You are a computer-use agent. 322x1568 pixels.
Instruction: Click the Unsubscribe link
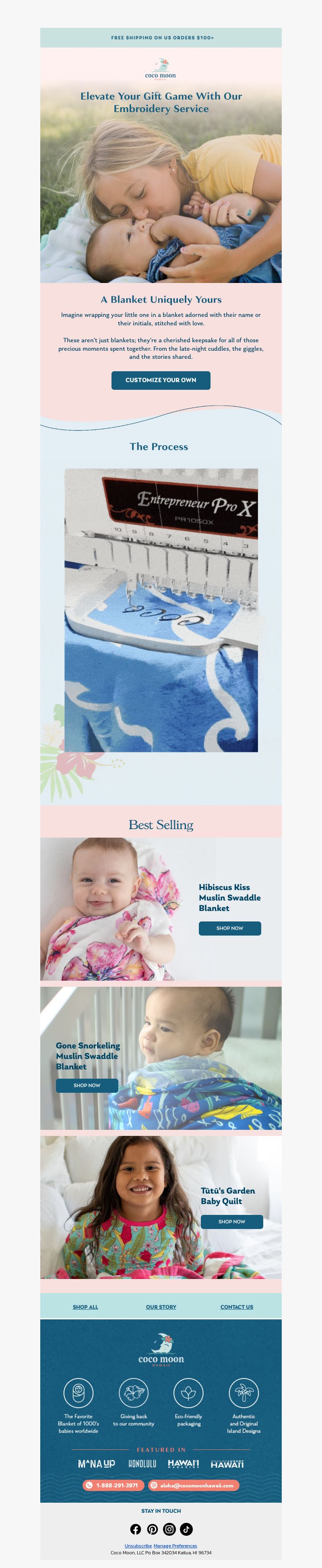[x=138, y=1545]
